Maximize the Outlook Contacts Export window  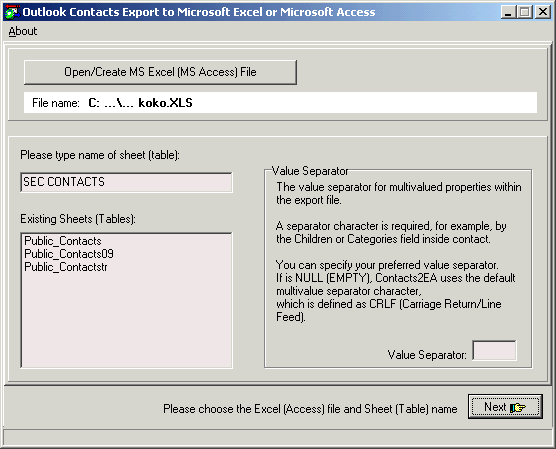tap(524, 12)
